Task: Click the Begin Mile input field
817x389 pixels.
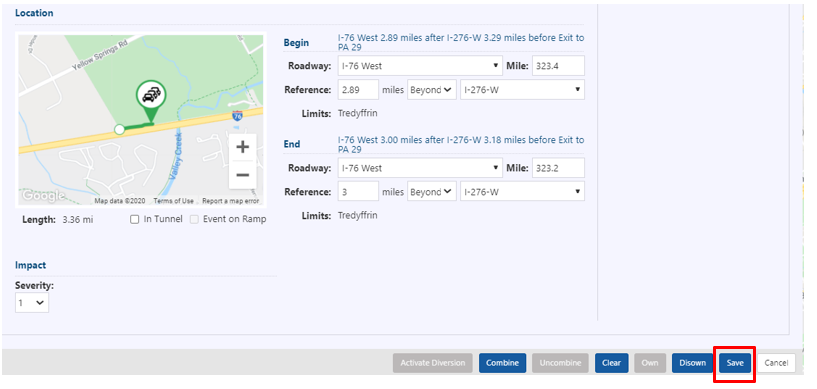Action: click(558, 66)
